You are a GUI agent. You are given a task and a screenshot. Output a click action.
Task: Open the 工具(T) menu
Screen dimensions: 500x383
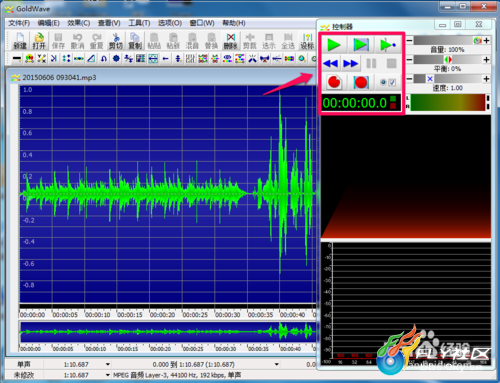click(139, 23)
